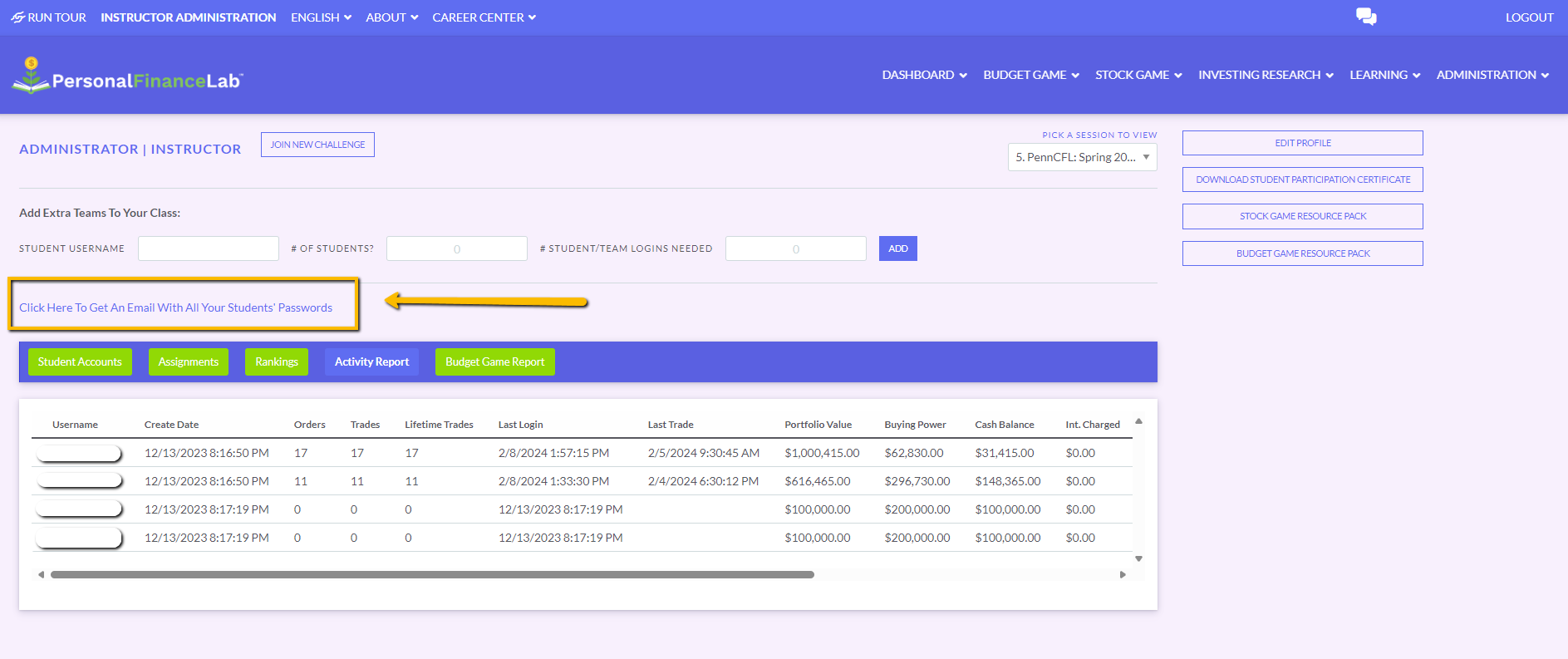The height and width of the screenshot is (659, 1568).
Task: Click the $31,415.00 cash balance cell
Action: pos(1005,453)
